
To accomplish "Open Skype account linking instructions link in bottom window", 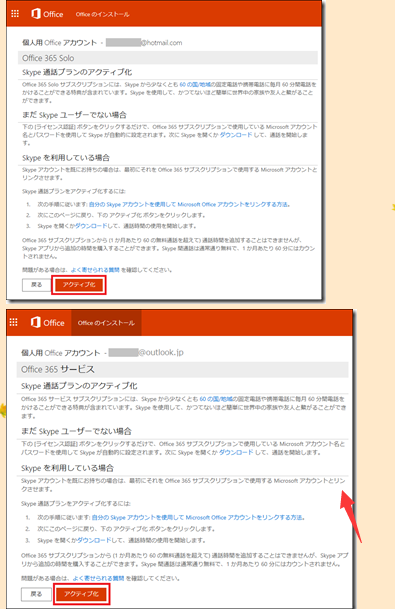I will [197, 517].
